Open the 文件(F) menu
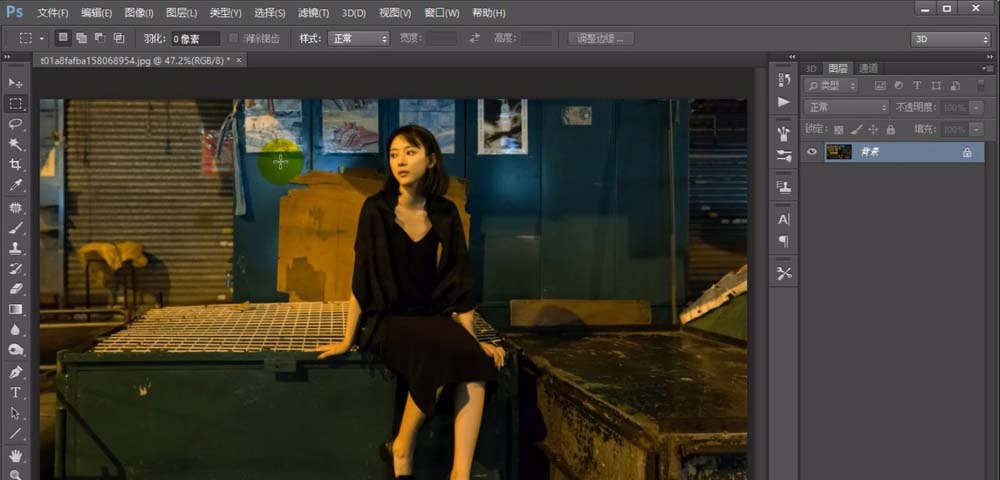This screenshot has width=1000, height=480. [52, 13]
